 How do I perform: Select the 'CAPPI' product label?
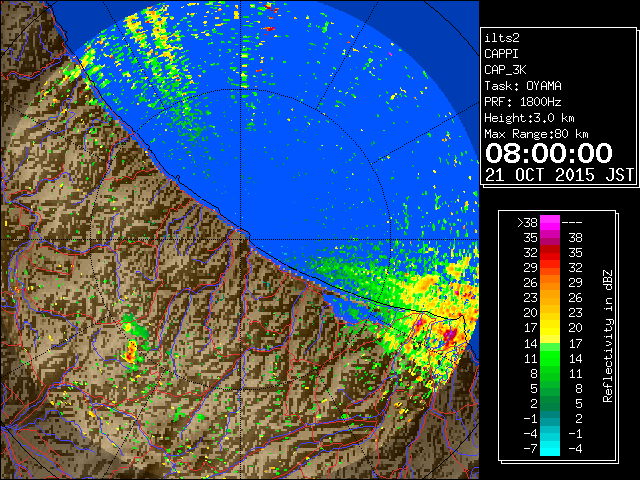[x=501, y=54]
